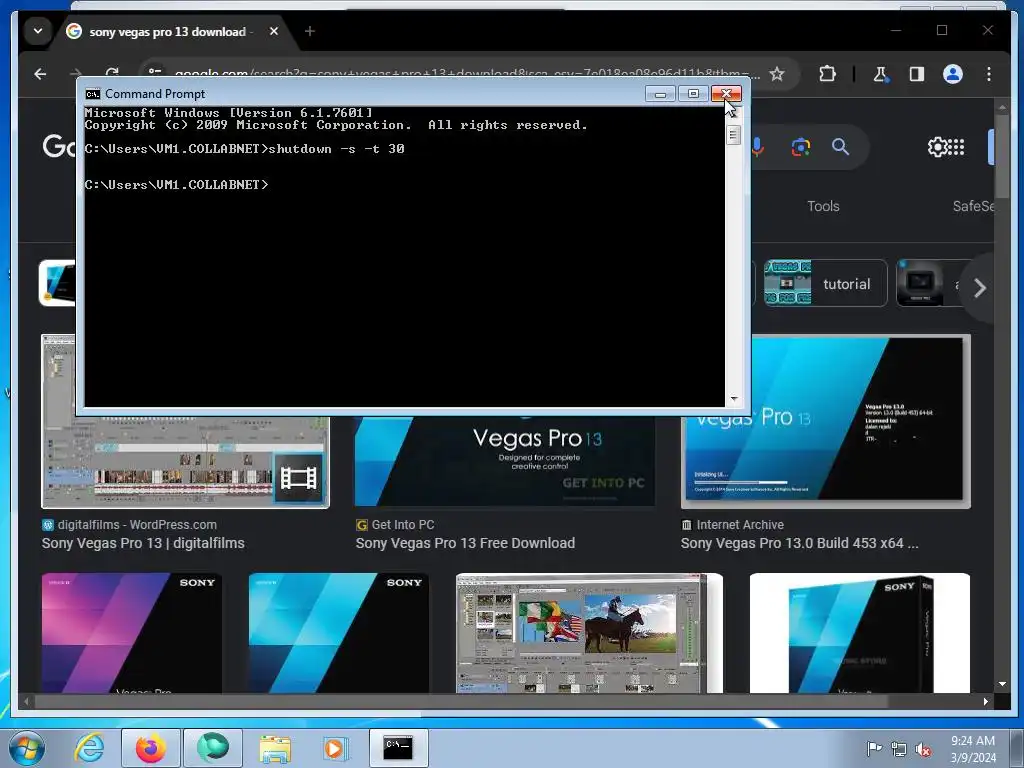
Task: Maximize the Command Prompt window
Action: (693, 94)
